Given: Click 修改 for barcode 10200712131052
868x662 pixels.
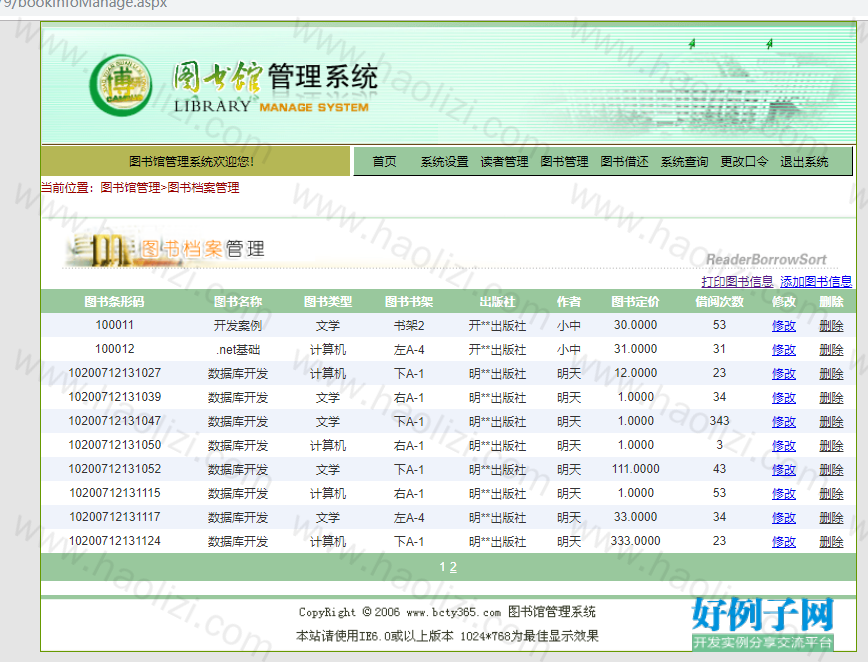Looking at the screenshot, I should [784, 469].
